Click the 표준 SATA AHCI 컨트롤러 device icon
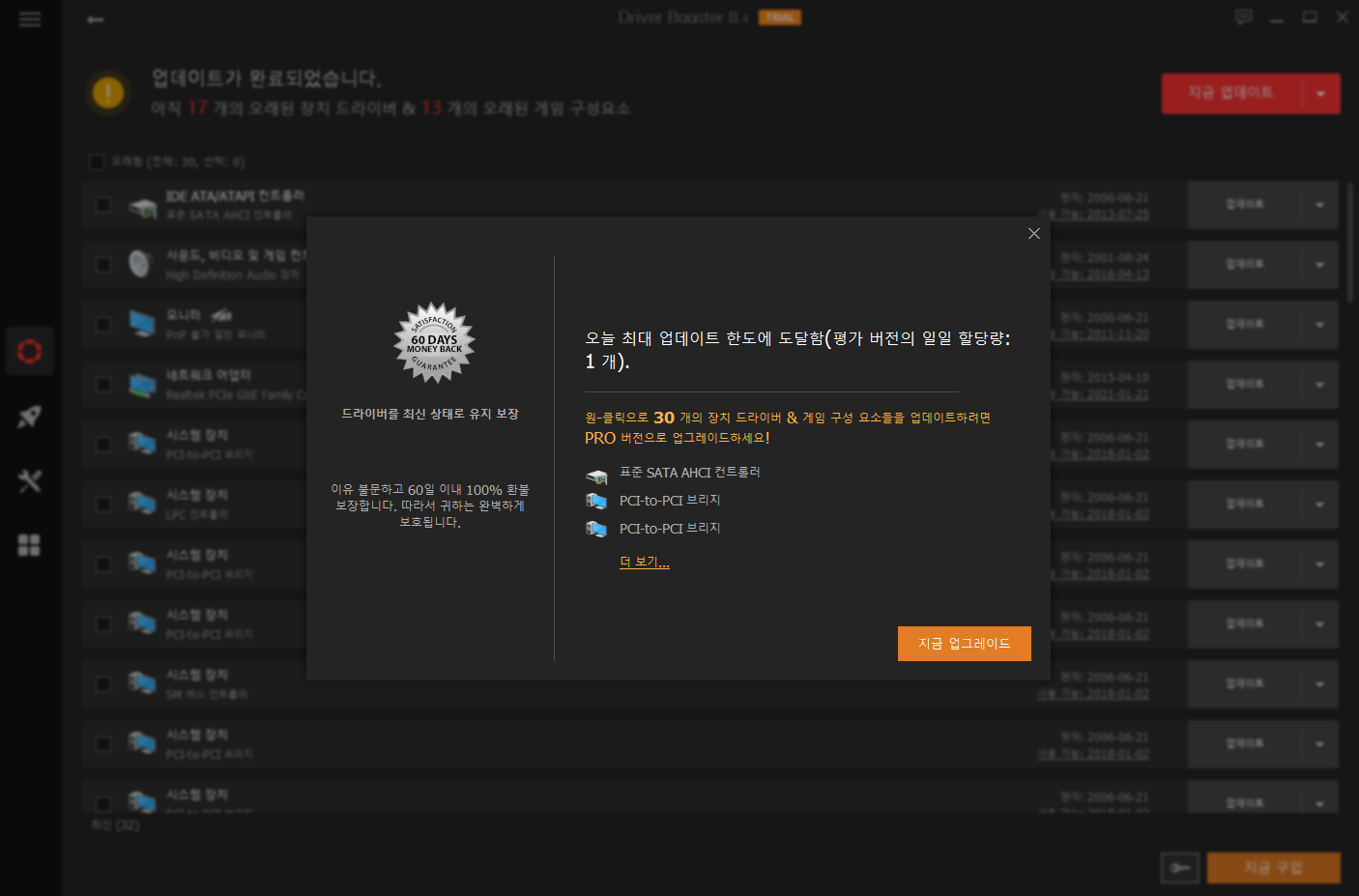1359x896 pixels. point(596,475)
